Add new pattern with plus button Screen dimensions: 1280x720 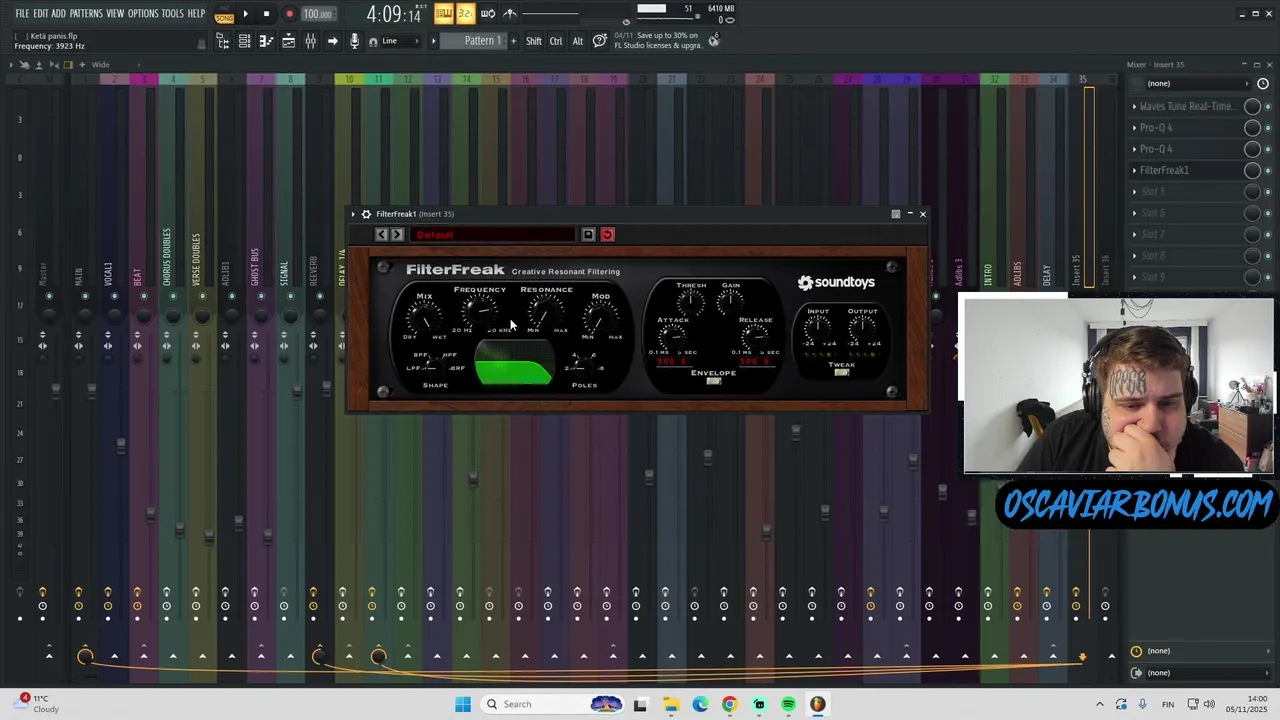(514, 41)
